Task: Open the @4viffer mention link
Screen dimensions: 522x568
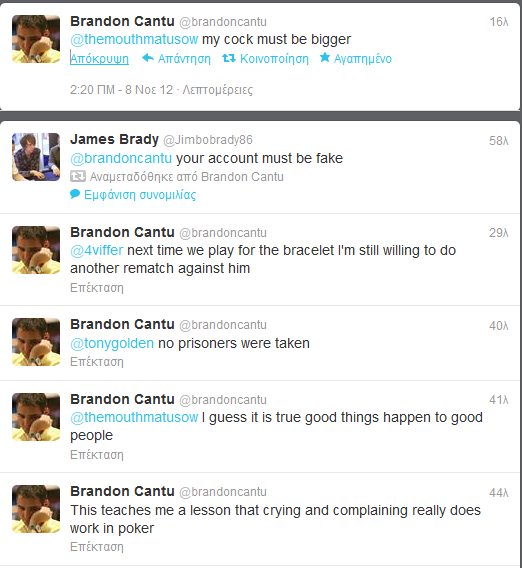Action: tap(97, 250)
